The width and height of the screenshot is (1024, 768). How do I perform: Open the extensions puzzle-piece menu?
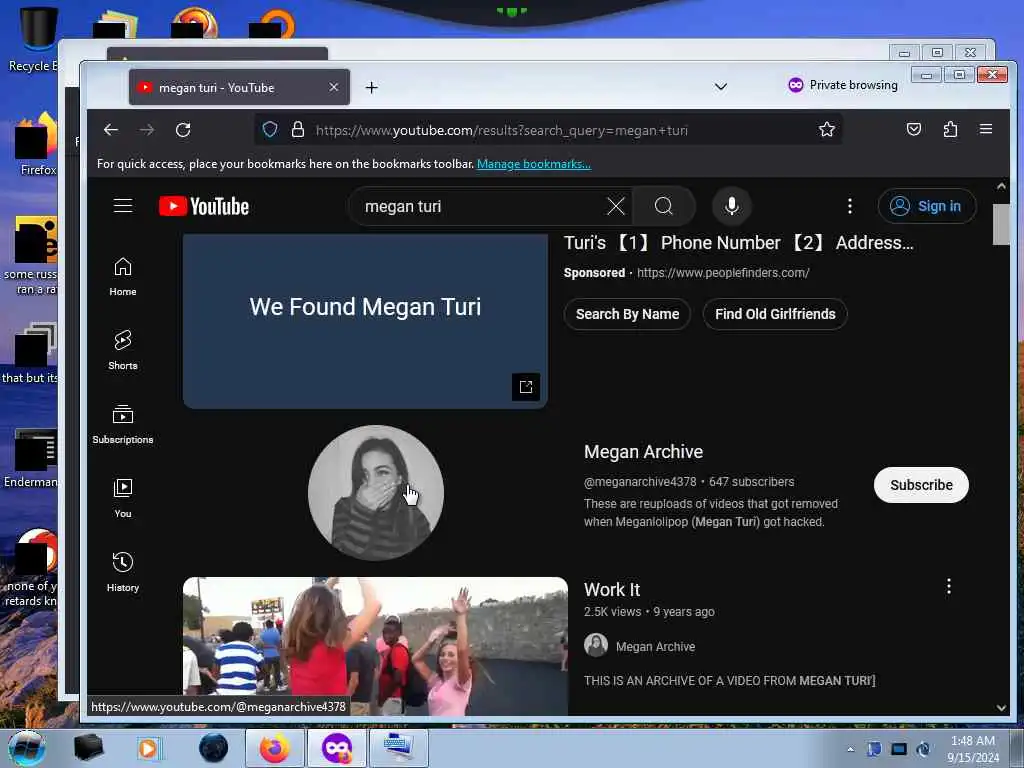coord(950,129)
